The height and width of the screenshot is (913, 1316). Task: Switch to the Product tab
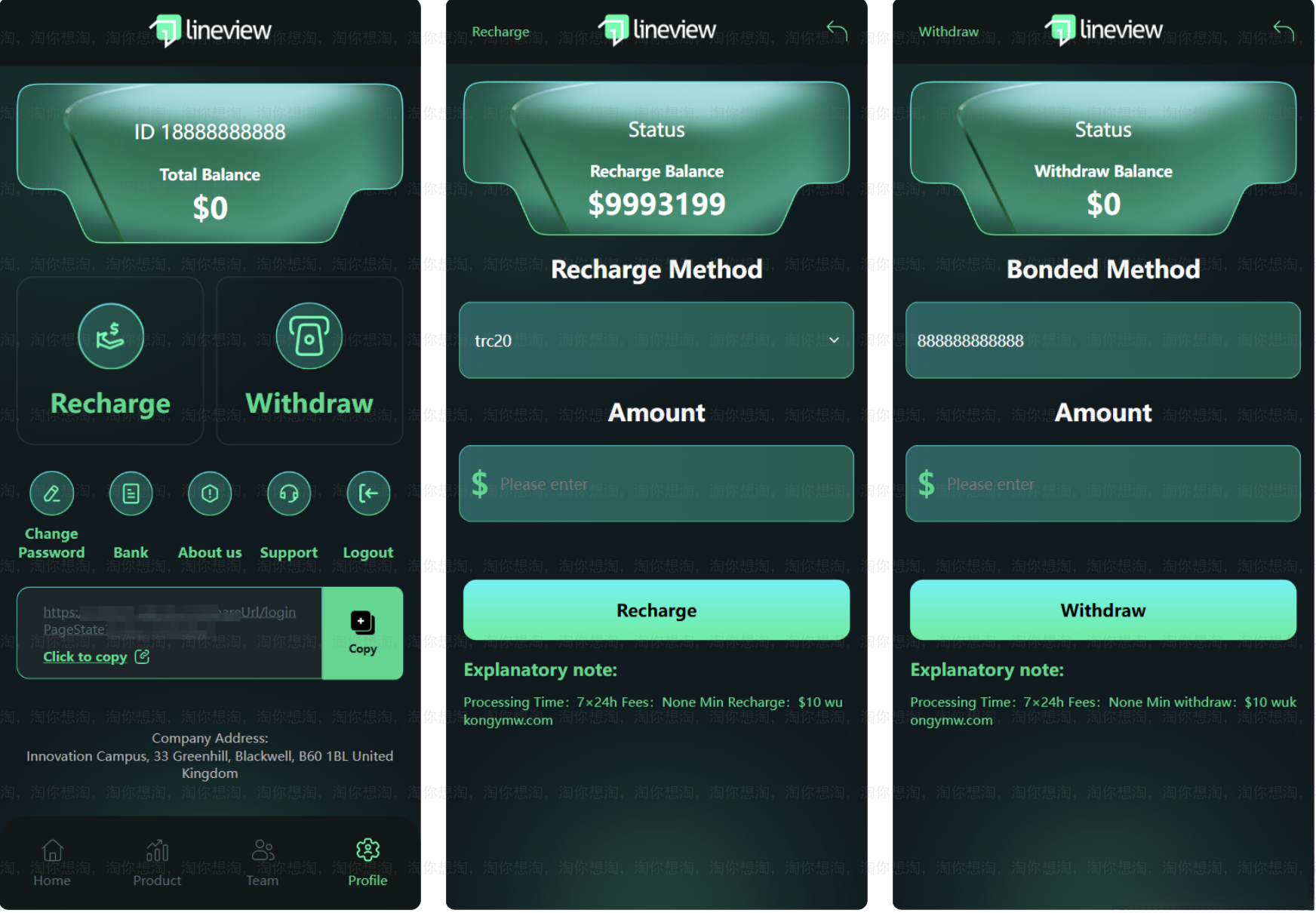point(157,862)
